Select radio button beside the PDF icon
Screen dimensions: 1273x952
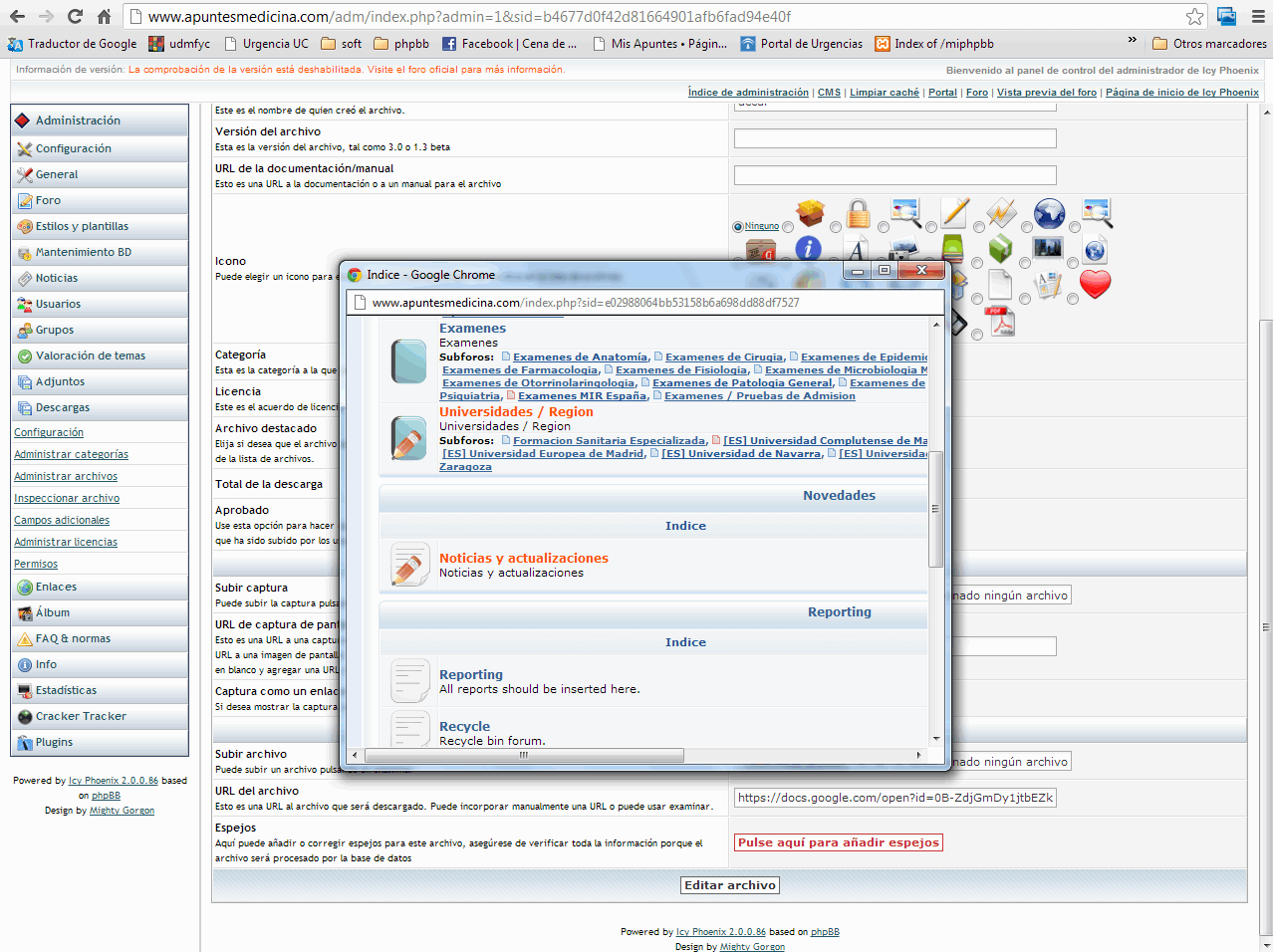pyautogui.click(x=977, y=335)
